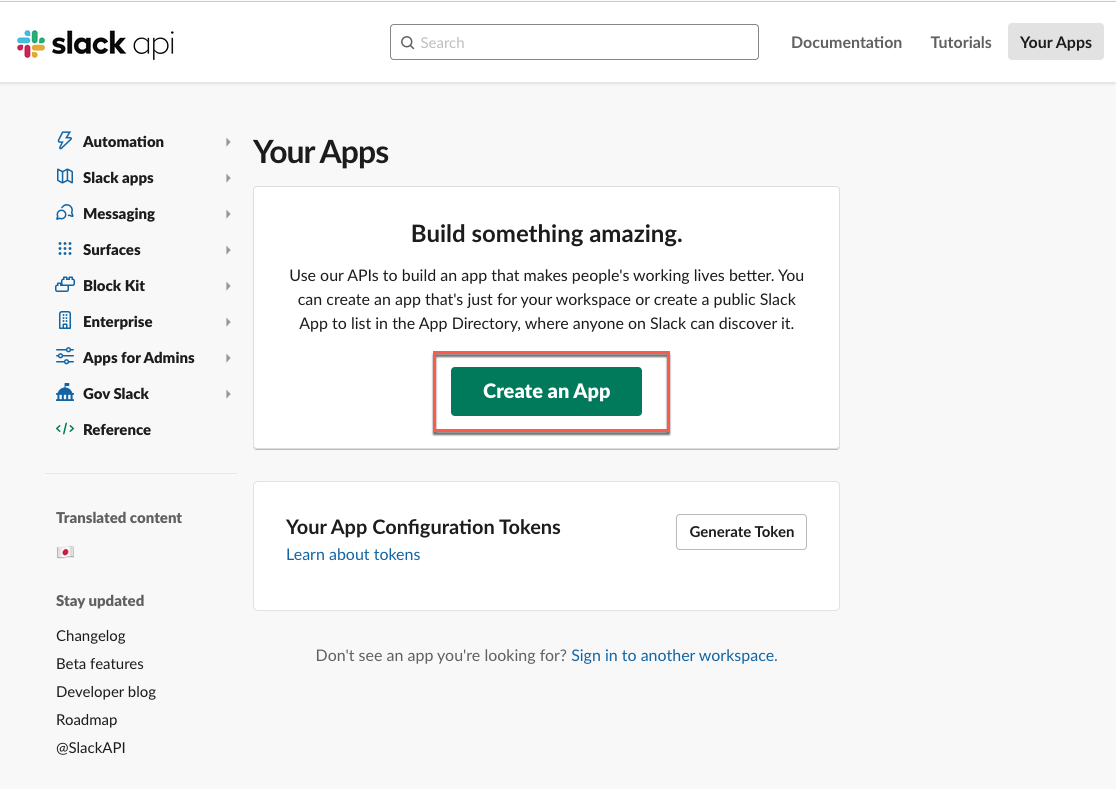Expand the Block Kit section arrow
This screenshot has width=1116, height=789.
[x=228, y=286]
